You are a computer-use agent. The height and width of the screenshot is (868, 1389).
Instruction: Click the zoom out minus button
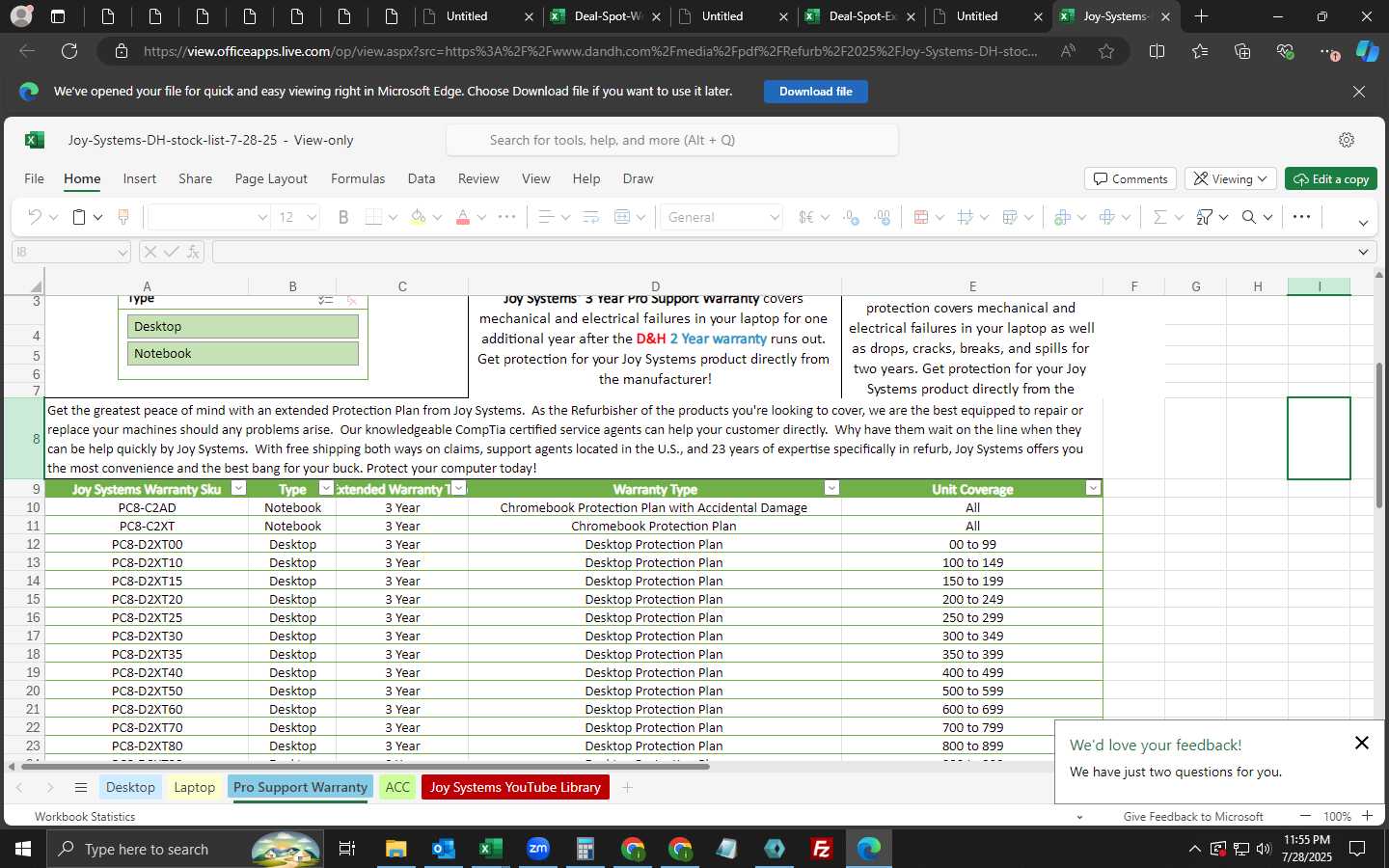pyautogui.click(x=1305, y=816)
